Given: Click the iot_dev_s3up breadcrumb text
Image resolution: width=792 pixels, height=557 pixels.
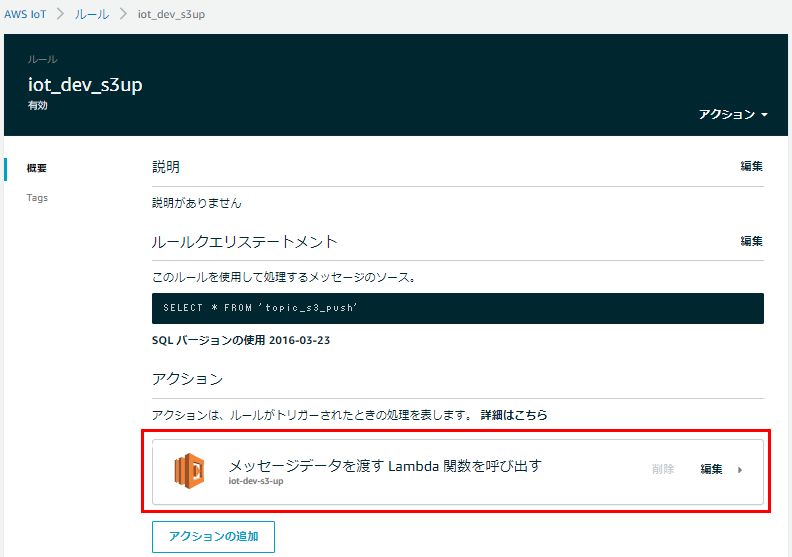Looking at the screenshot, I should (171, 14).
